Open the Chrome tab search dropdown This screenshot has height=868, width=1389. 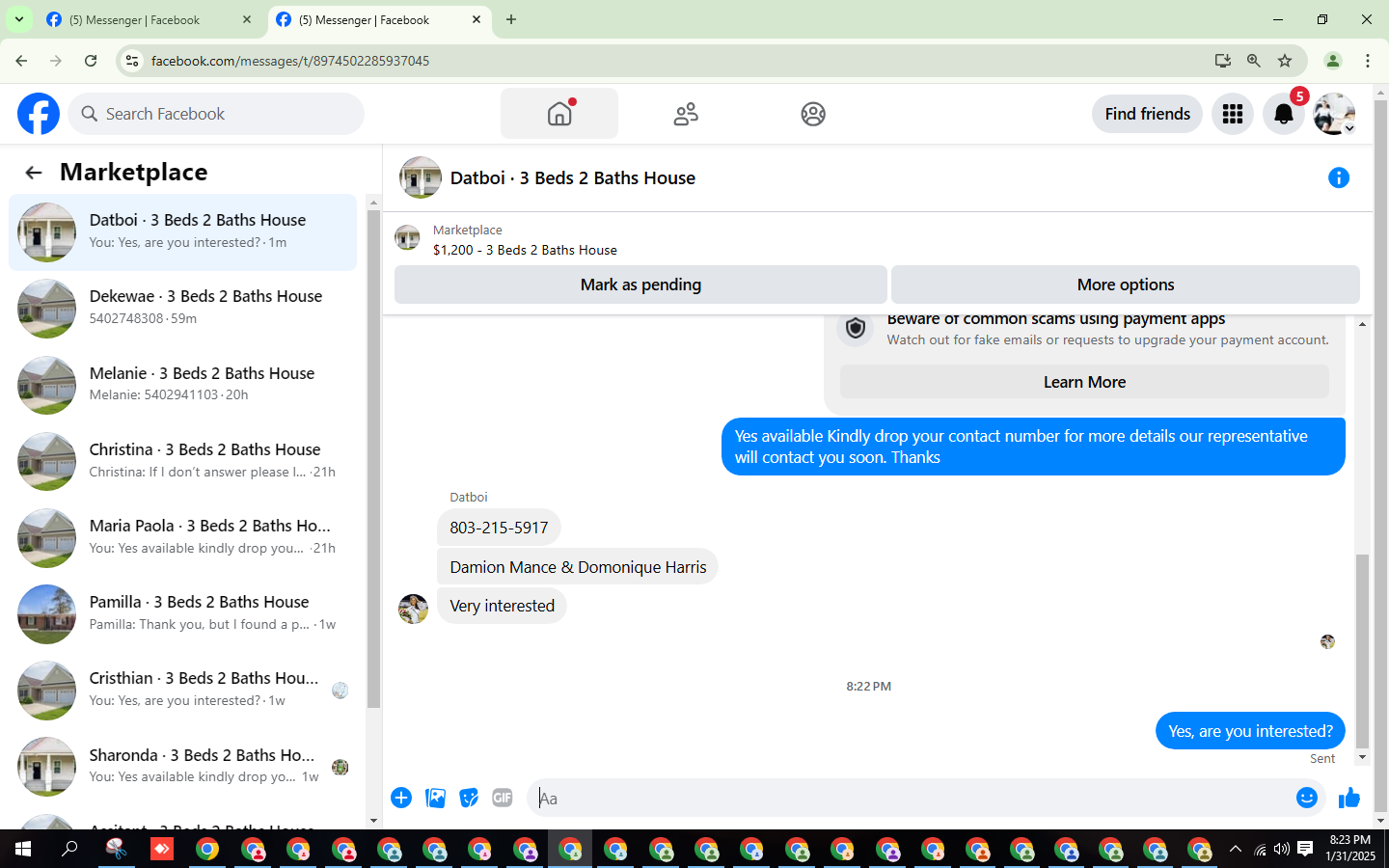[x=19, y=19]
